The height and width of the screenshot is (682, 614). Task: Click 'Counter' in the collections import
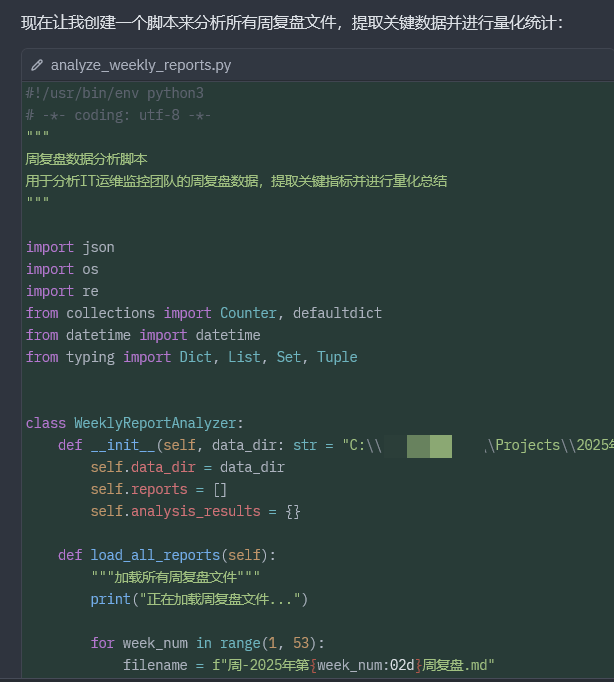coord(248,313)
